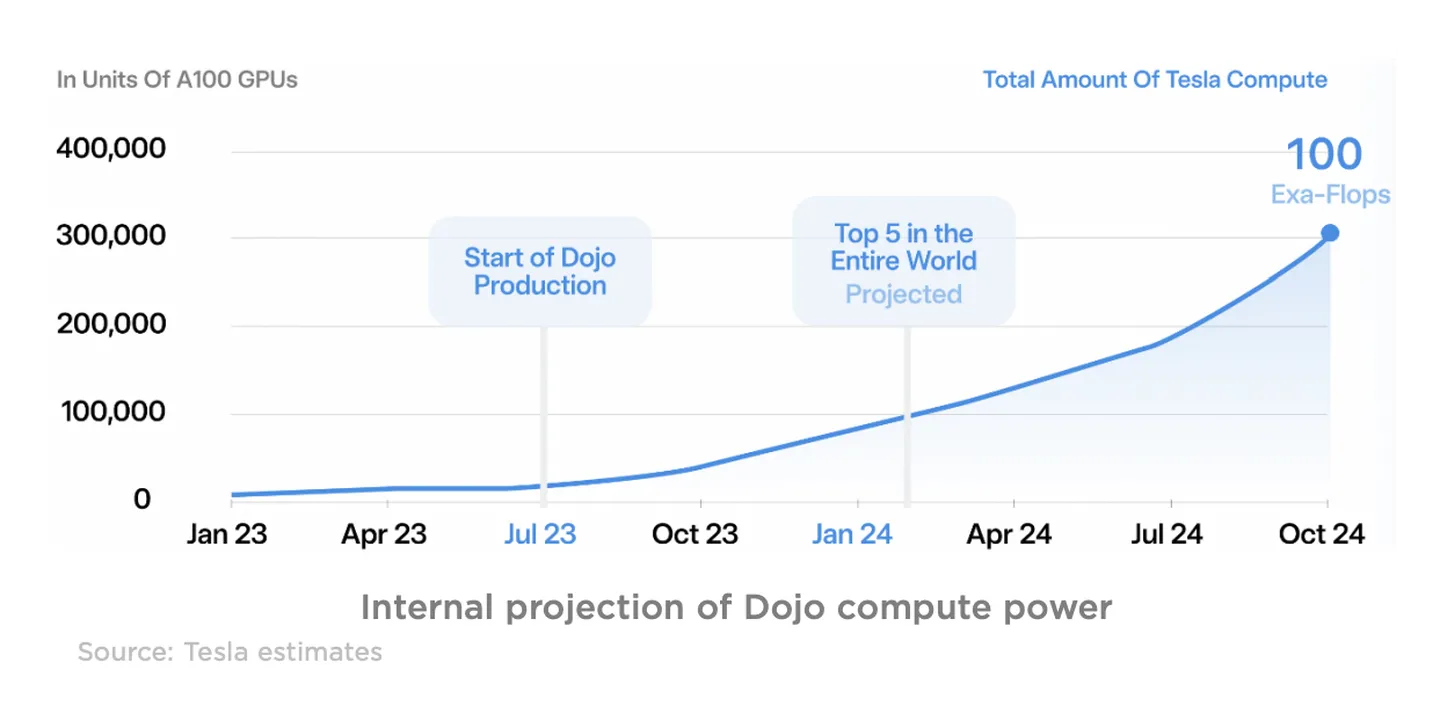Select the Apr 23 axis label
The height and width of the screenshot is (728, 1440).
[384, 534]
